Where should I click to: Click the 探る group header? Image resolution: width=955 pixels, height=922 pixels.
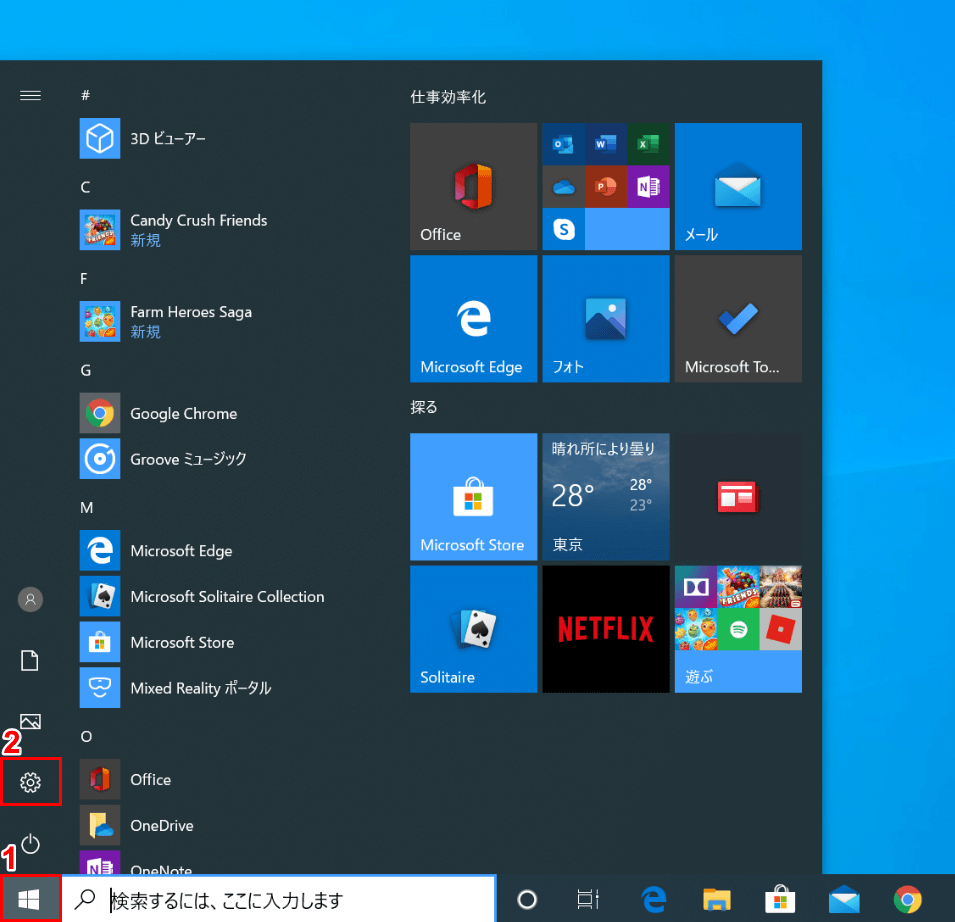pos(423,407)
